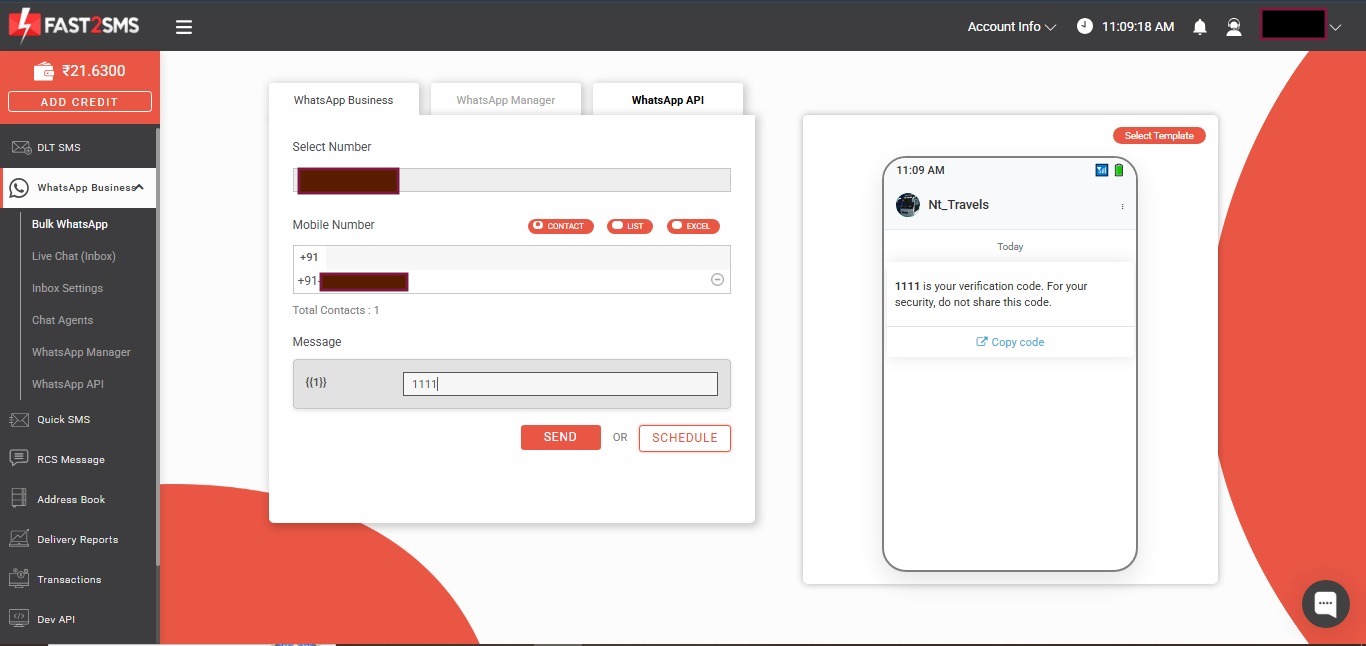Open WhatsApp API in sidebar
1366x646 pixels.
pyautogui.click(x=68, y=384)
